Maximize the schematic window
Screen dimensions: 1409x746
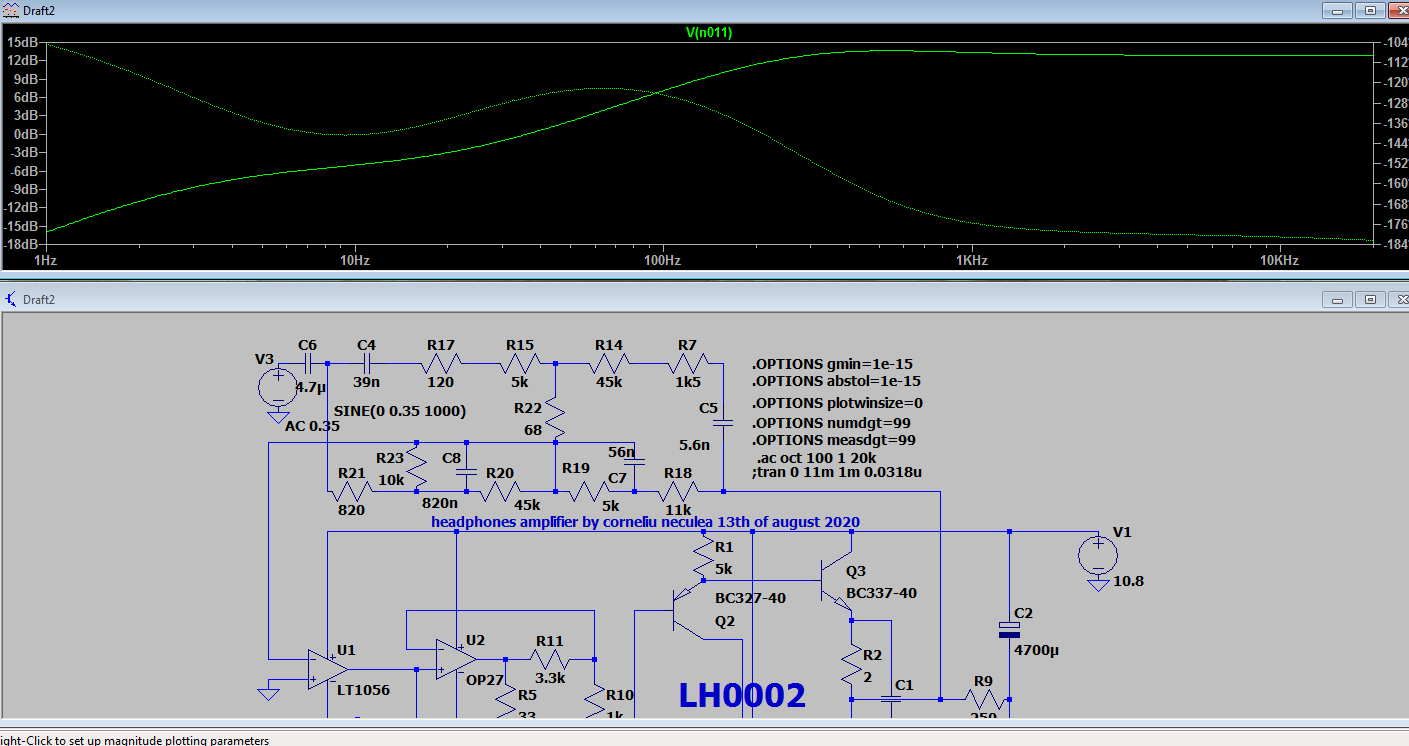pos(1371,299)
